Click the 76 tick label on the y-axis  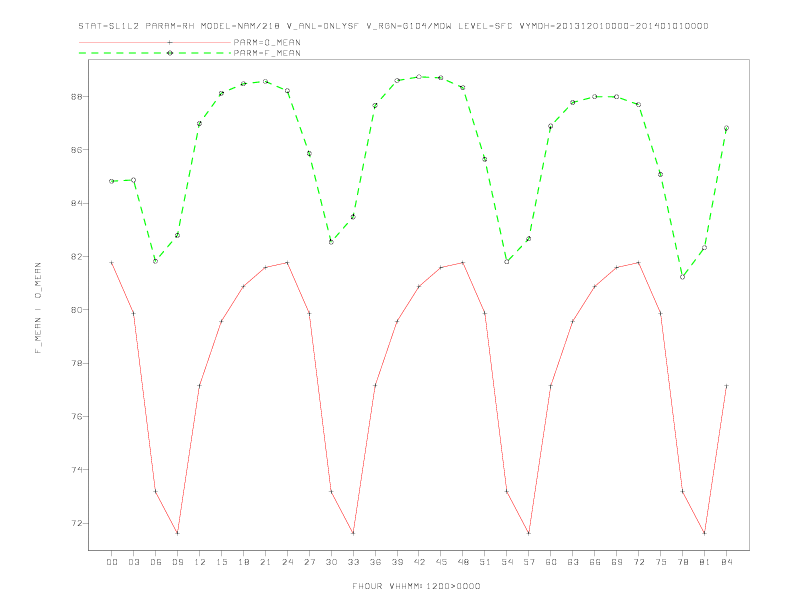pyautogui.click(x=76, y=417)
